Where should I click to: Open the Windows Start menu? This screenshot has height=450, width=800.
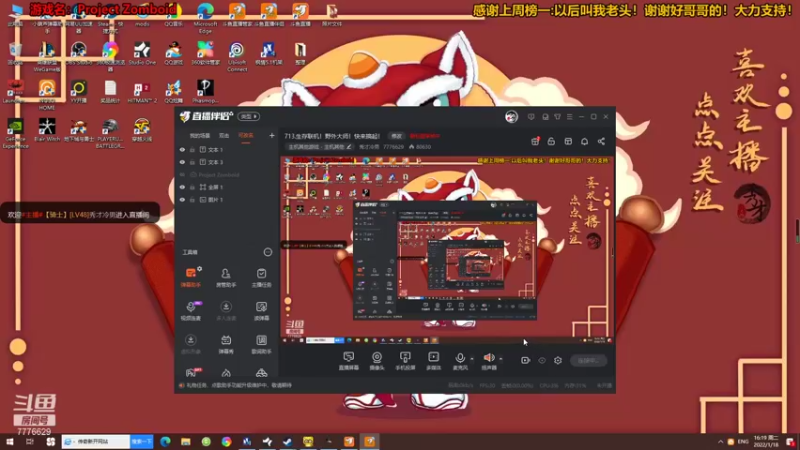point(9,441)
